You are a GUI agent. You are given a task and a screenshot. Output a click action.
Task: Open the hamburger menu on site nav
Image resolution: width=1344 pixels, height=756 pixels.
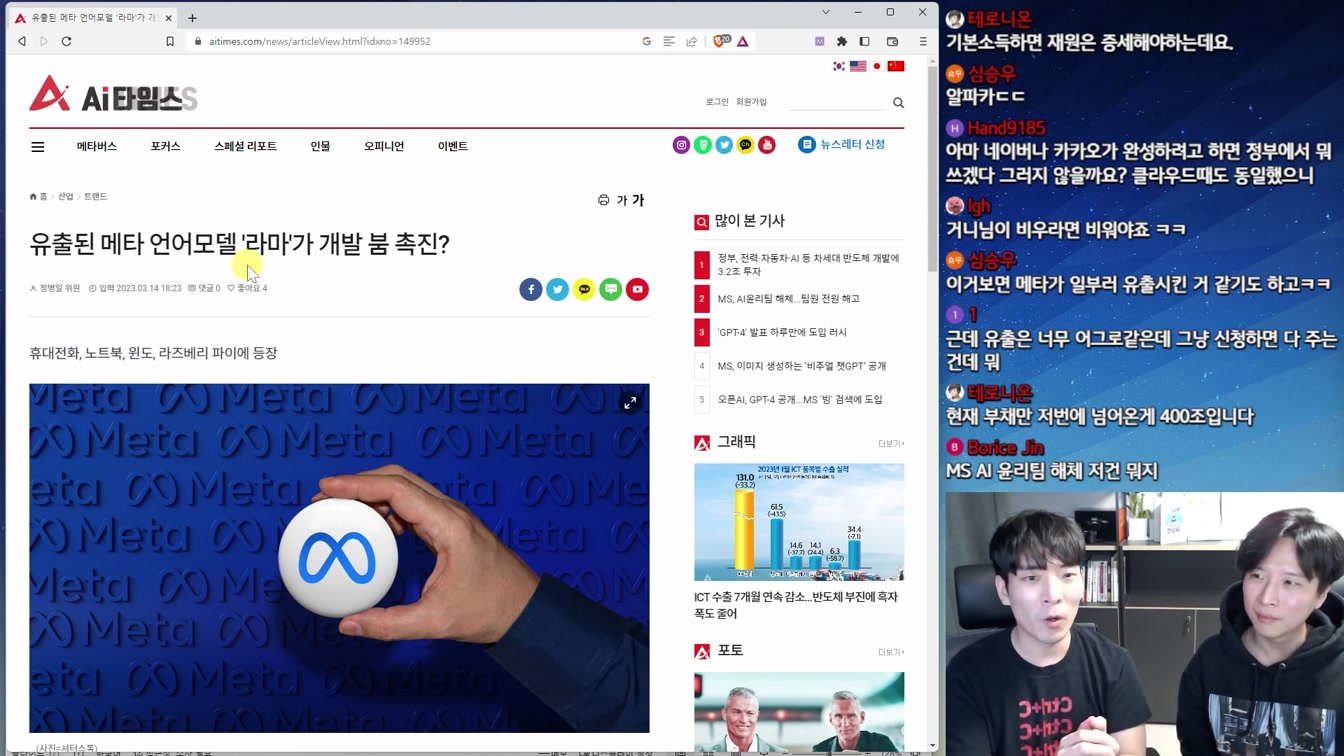point(38,147)
